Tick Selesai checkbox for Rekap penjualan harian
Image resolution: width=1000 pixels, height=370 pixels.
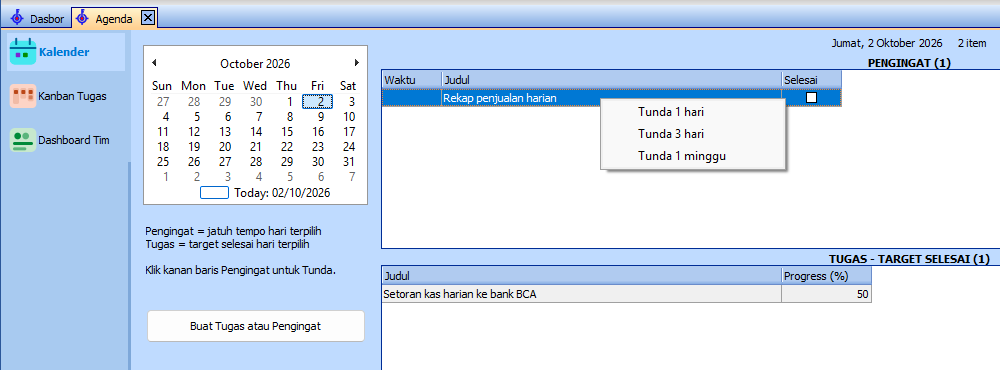pyautogui.click(x=811, y=98)
